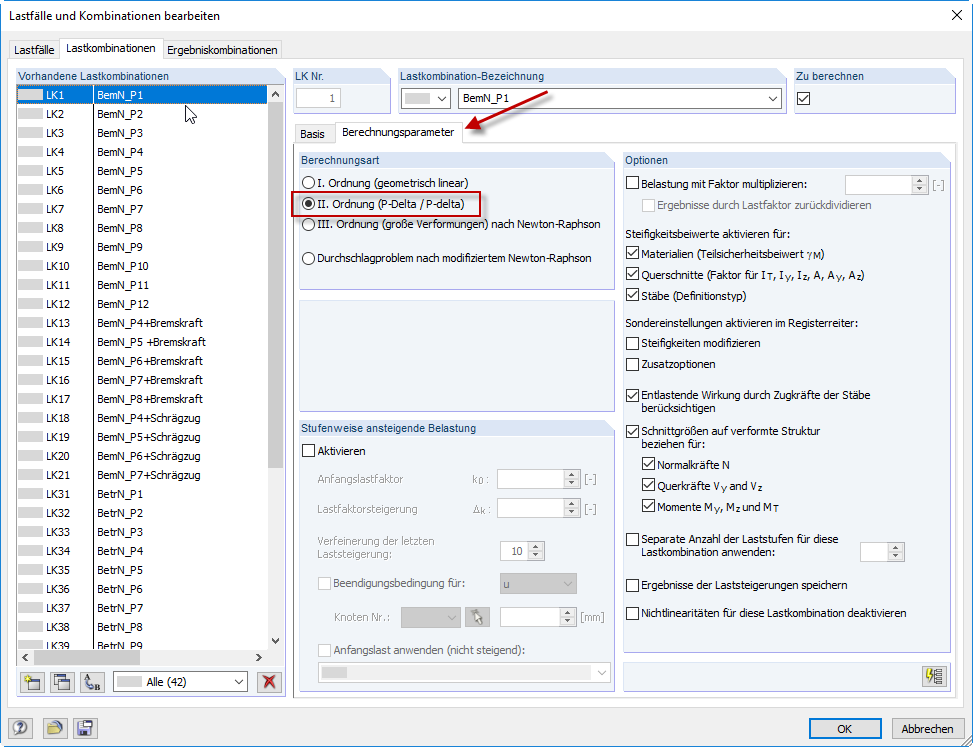
Task: Toggle Querschnitte stiffness factor checkbox
Action: (x=632, y=274)
